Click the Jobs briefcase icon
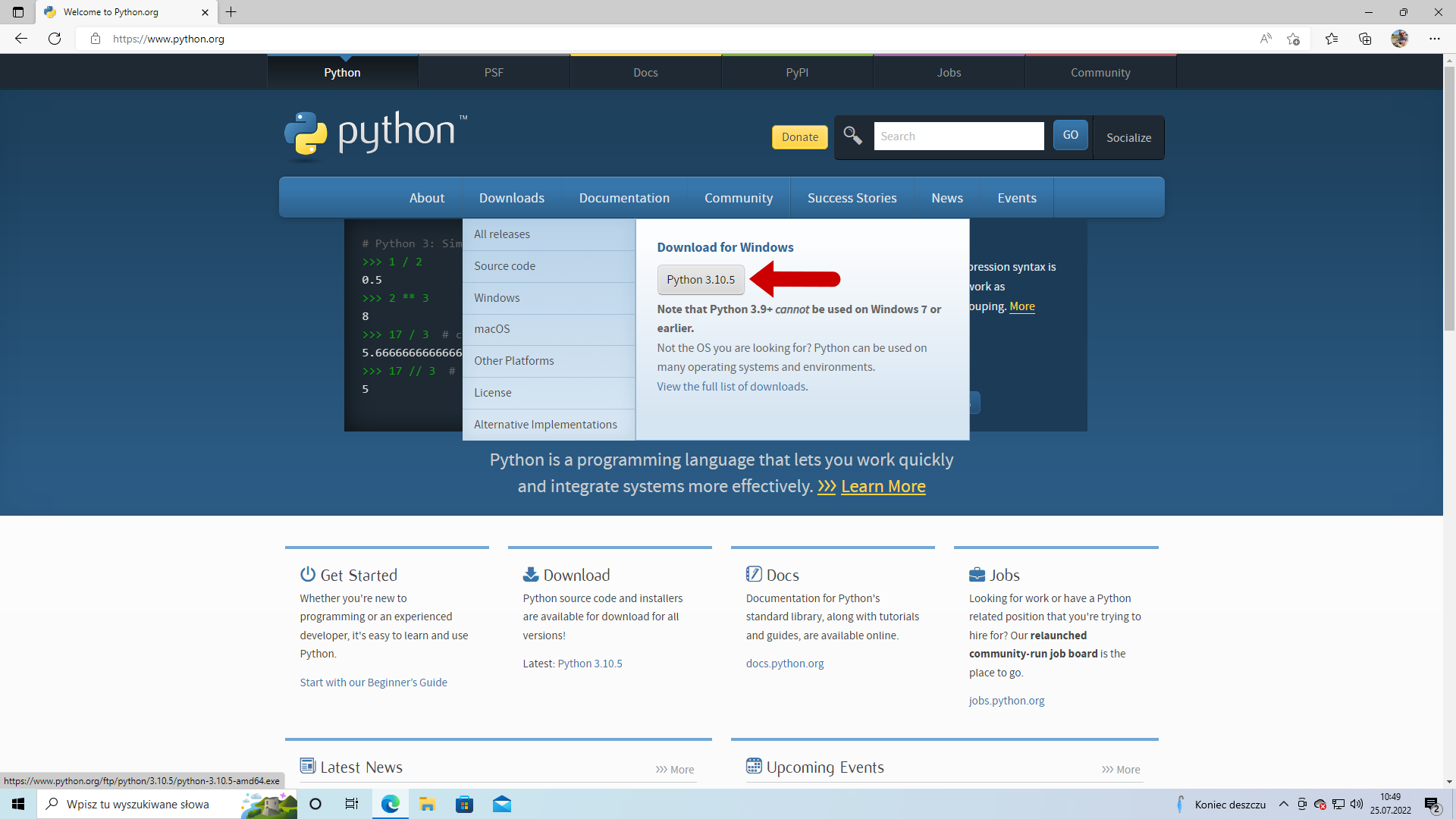 (x=977, y=574)
